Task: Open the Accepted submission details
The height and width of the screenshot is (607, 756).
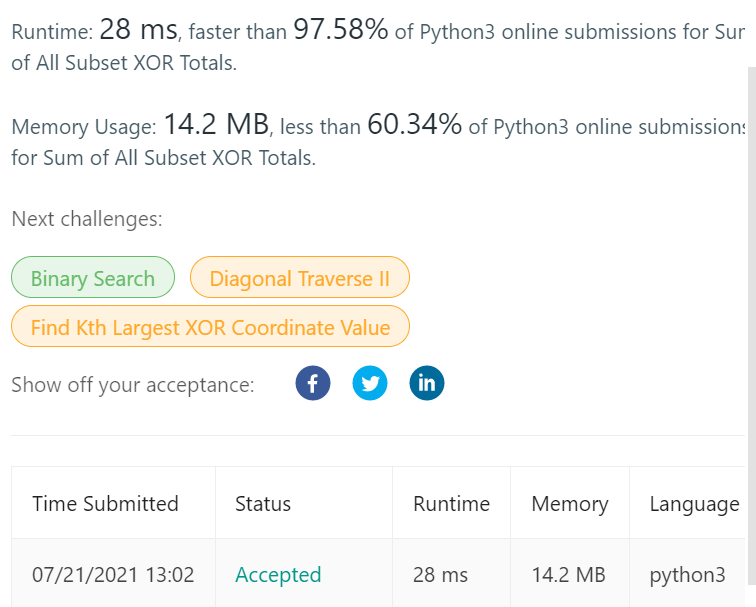Action: pos(278,575)
